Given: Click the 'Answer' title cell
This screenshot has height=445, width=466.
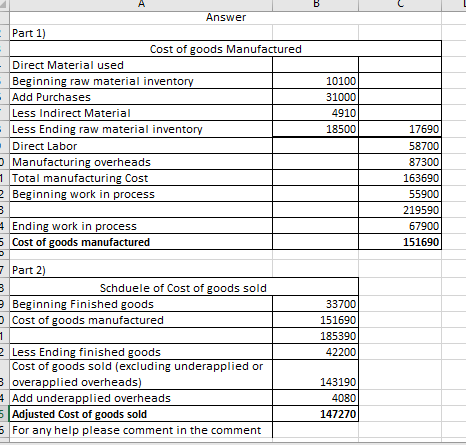Looking at the screenshot, I should [226, 17].
